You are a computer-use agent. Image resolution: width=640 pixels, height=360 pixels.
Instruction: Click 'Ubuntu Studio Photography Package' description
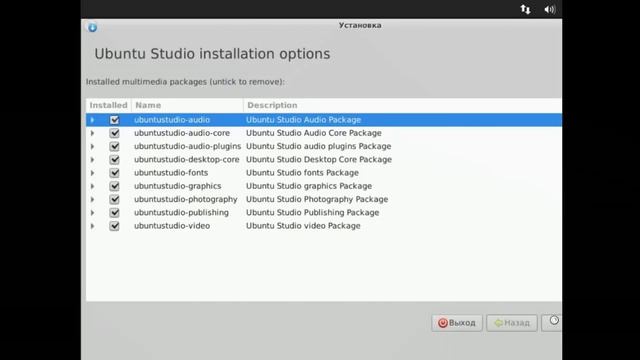317,199
